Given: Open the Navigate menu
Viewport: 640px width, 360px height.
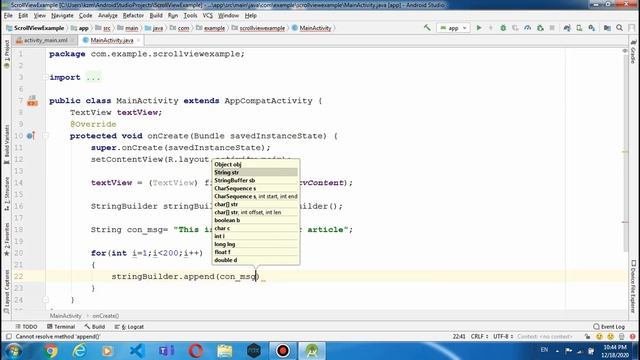Looking at the screenshot, I should coord(62,16).
